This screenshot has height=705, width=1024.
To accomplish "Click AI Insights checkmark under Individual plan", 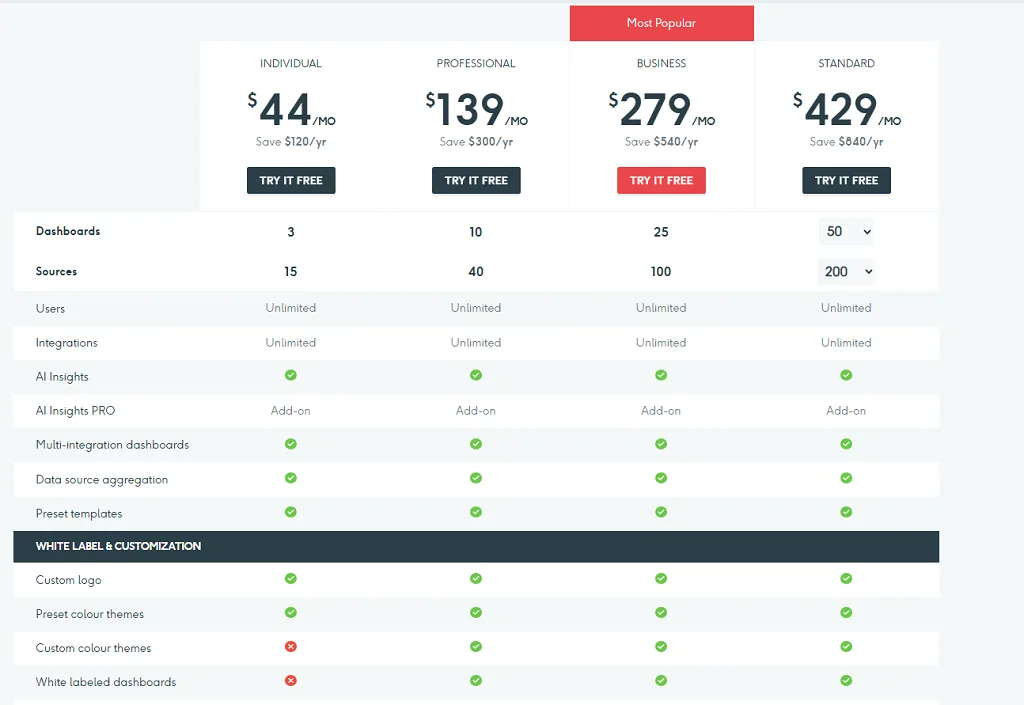I will click(x=291, y=375).
